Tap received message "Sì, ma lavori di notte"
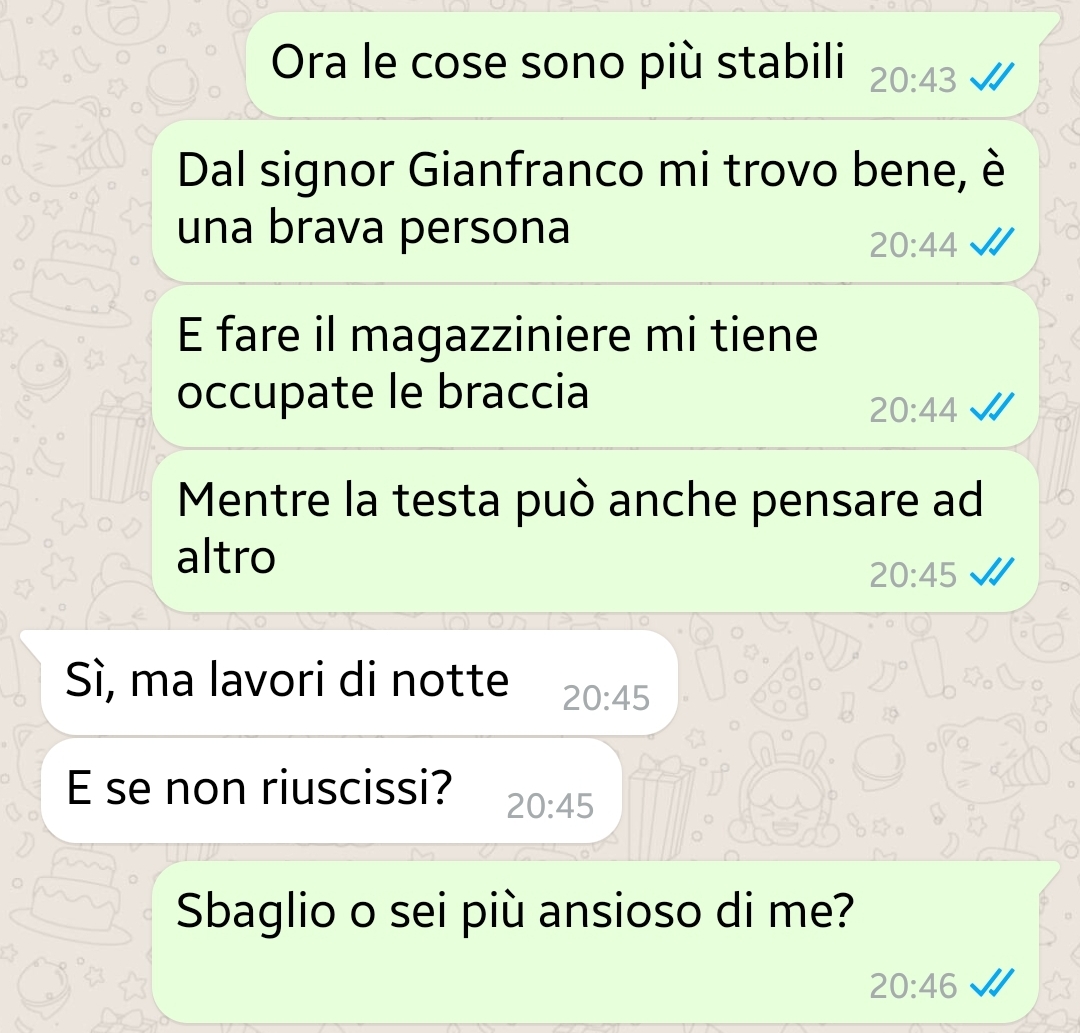 359,682
